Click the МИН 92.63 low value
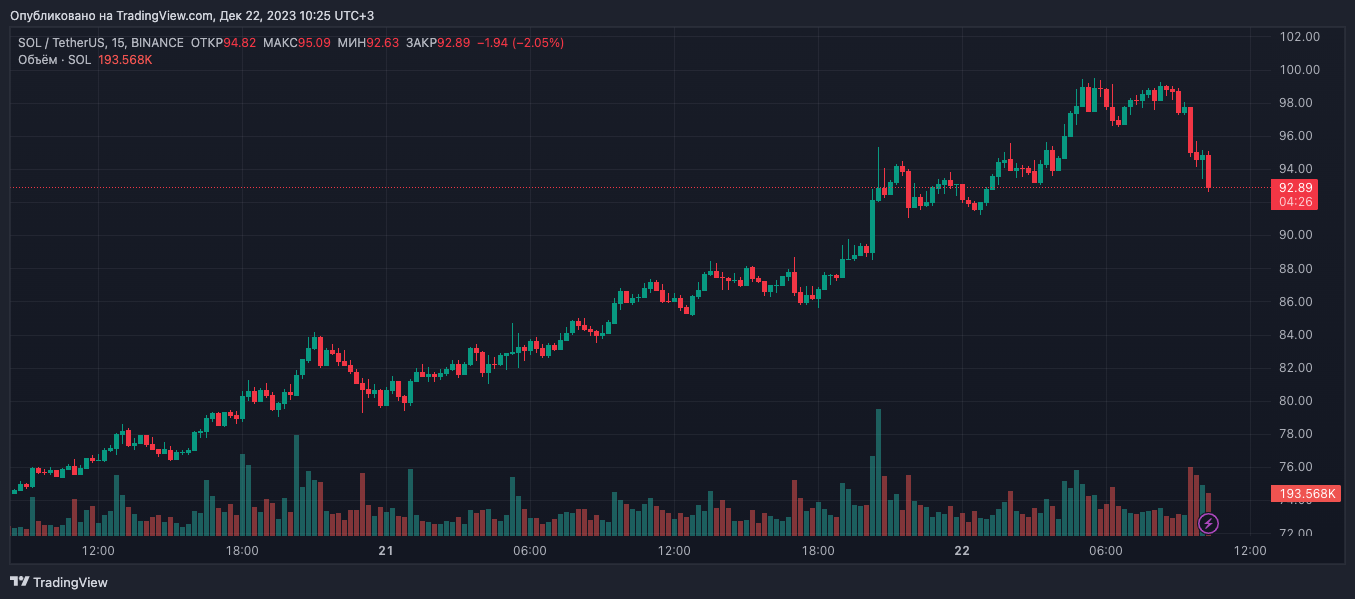Image resolution: width=1355 pixels, height=599 pixels. pos(368,43)
